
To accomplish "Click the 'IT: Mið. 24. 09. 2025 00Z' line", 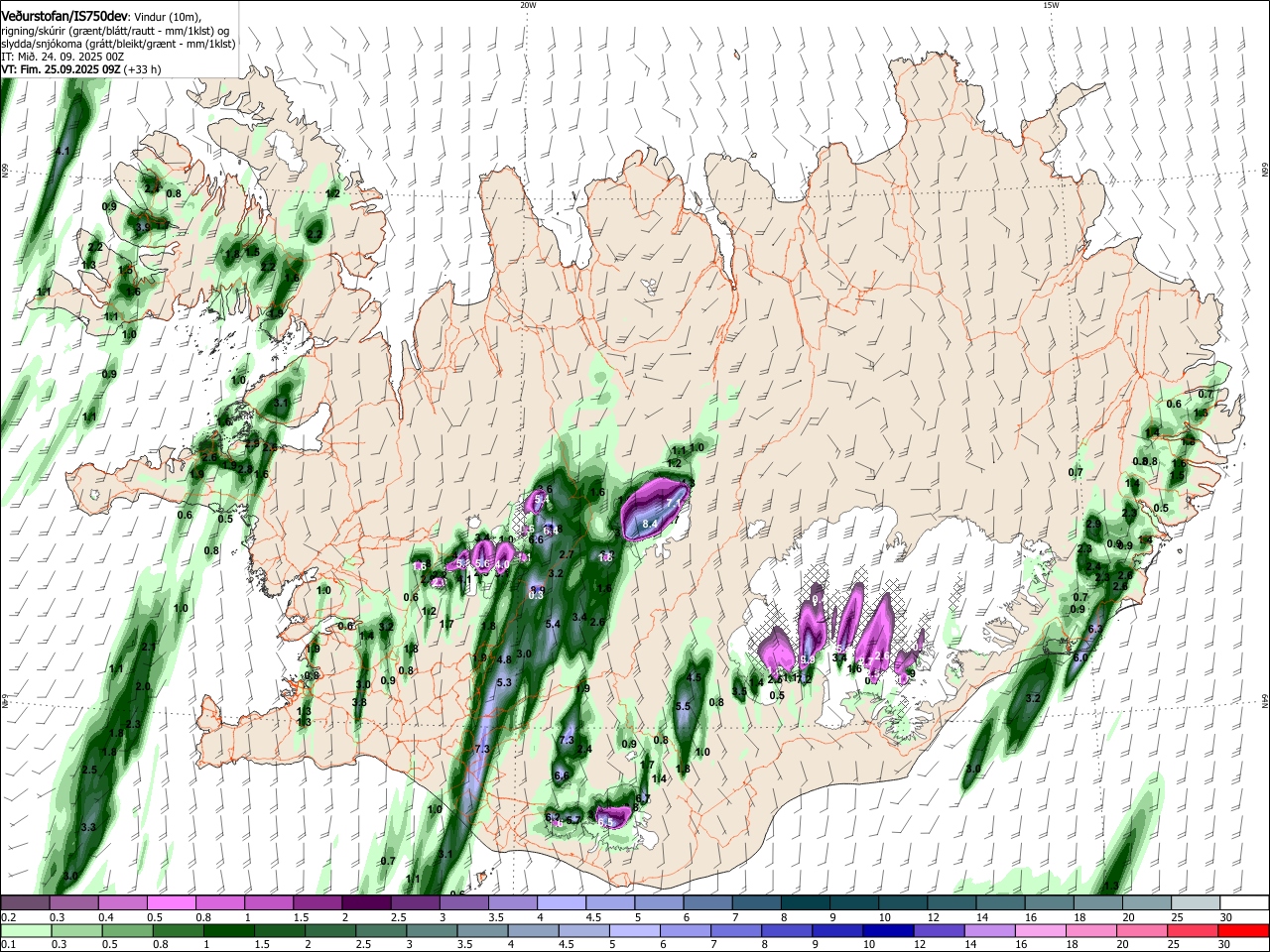I will (x=63, y=57).
